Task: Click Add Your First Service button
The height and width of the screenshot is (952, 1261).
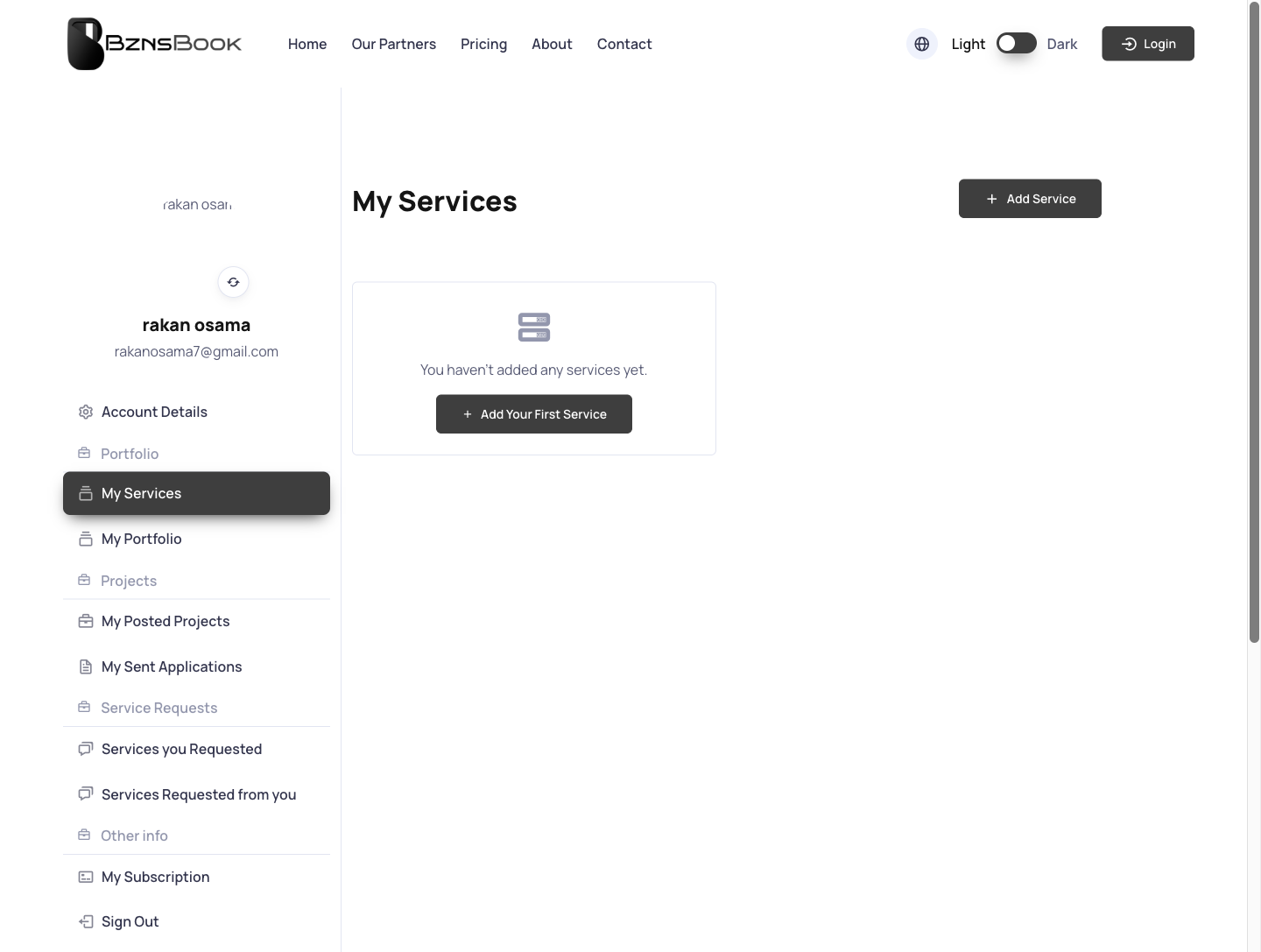Action: [x=534, y=414]
